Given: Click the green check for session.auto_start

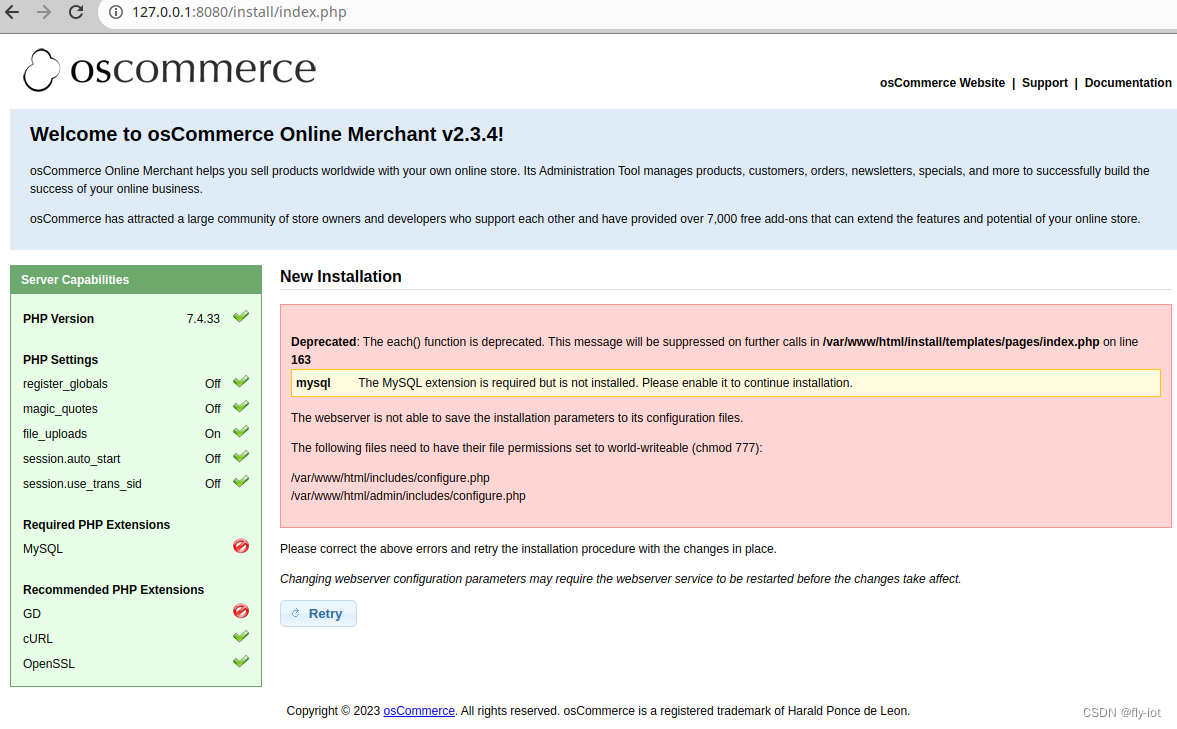Looking at the screenshot, I should (x=240, y=457).
